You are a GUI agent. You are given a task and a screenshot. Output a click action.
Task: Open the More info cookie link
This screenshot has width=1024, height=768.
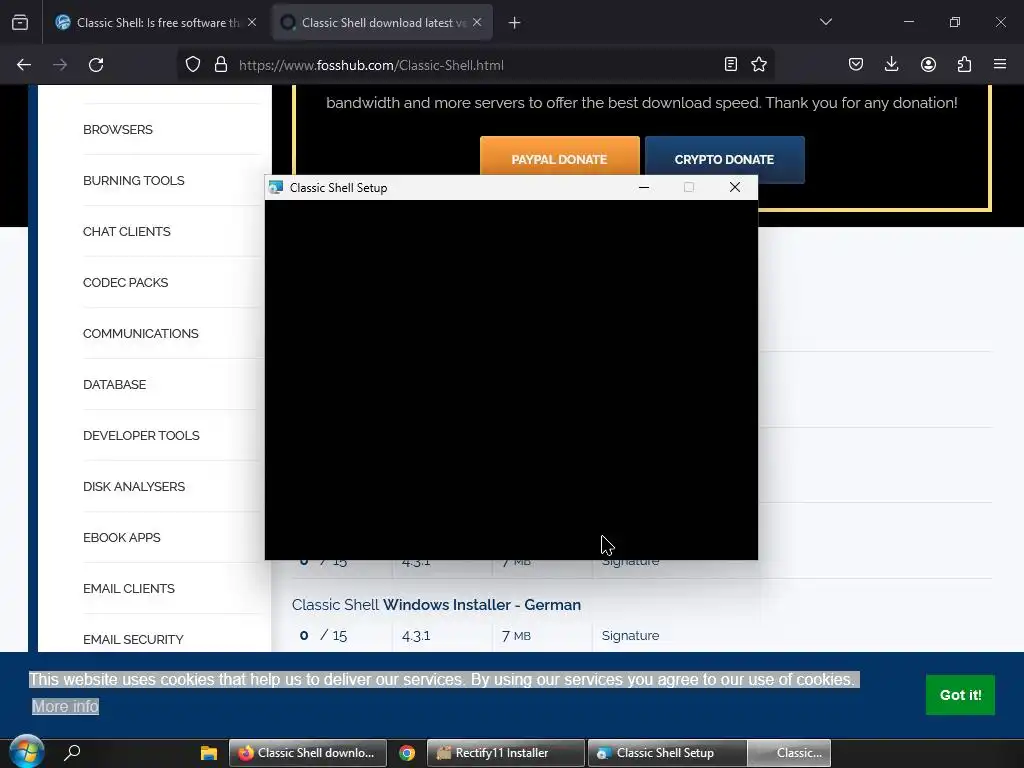point(65,706)
